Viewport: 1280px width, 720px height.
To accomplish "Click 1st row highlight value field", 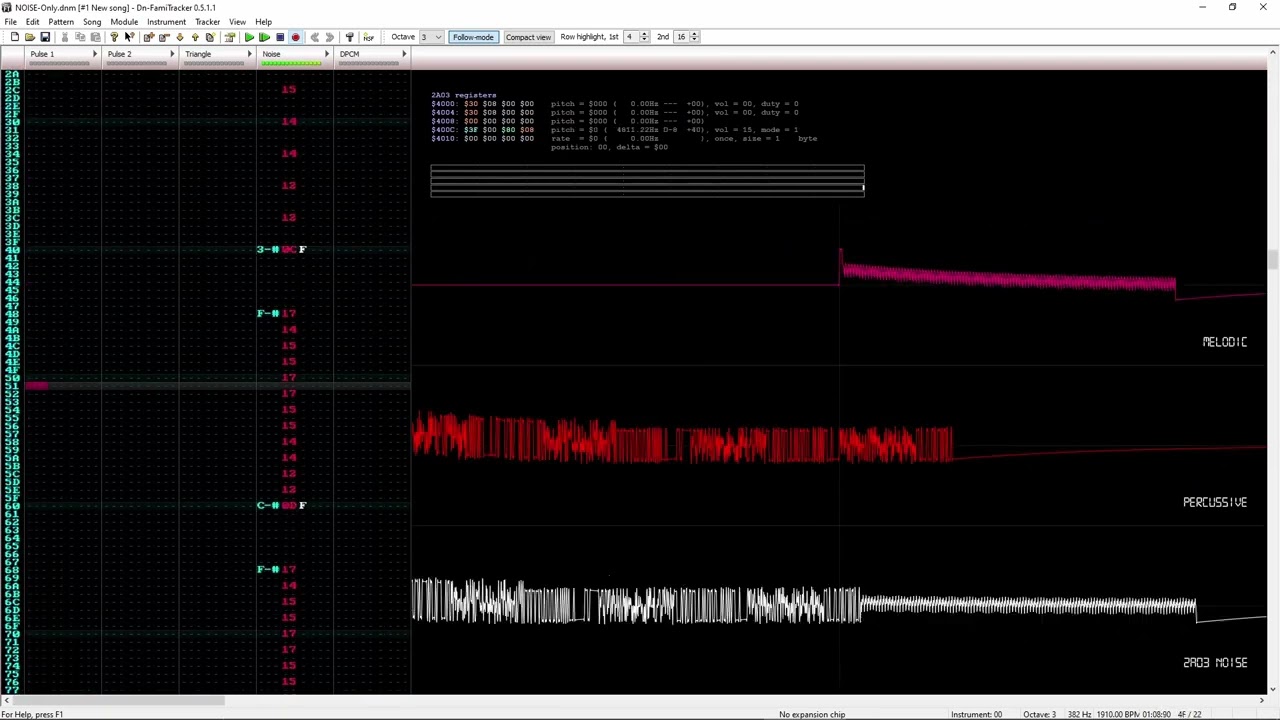I will (x=632, y=37).
